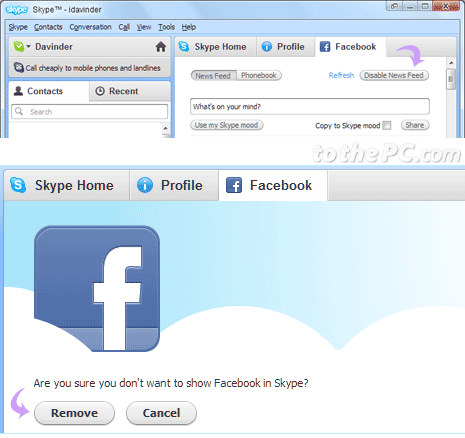
Task: Open the Contacts menu
Action: pos(48,27)
